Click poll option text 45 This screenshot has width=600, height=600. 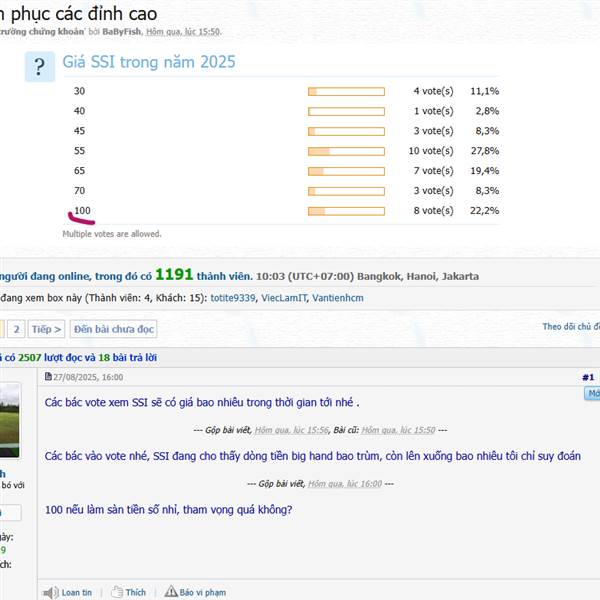coord(79,131)
